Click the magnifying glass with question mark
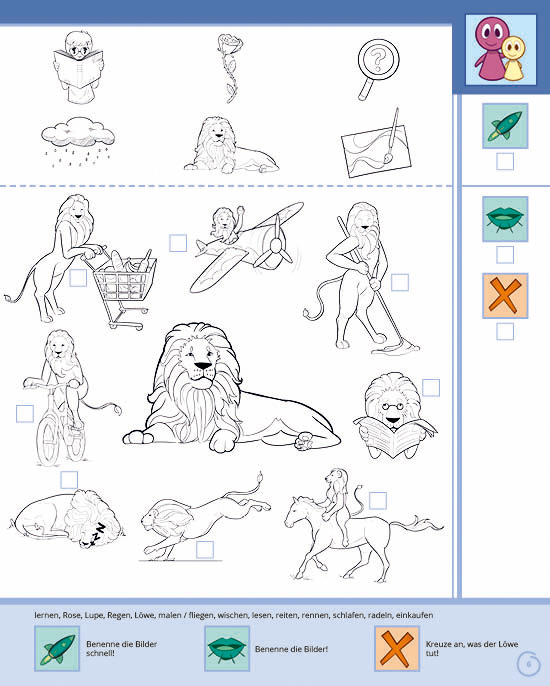Viewport: 550px width, 686px height. coord(377,69)
